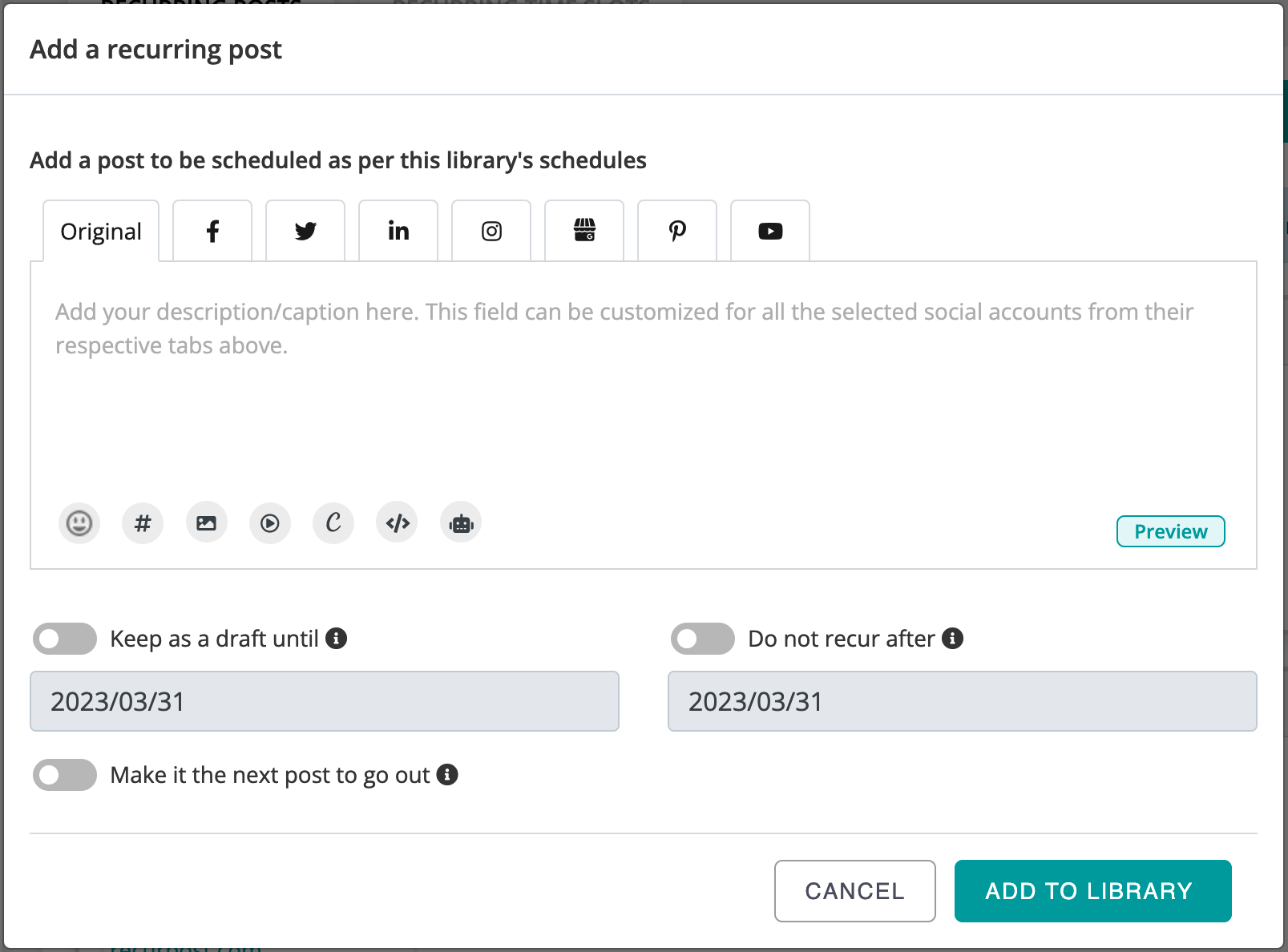This screenshot has height=952, width=1288.
Task: Click ADD TO LIBRARY button
Action: 1093,891
